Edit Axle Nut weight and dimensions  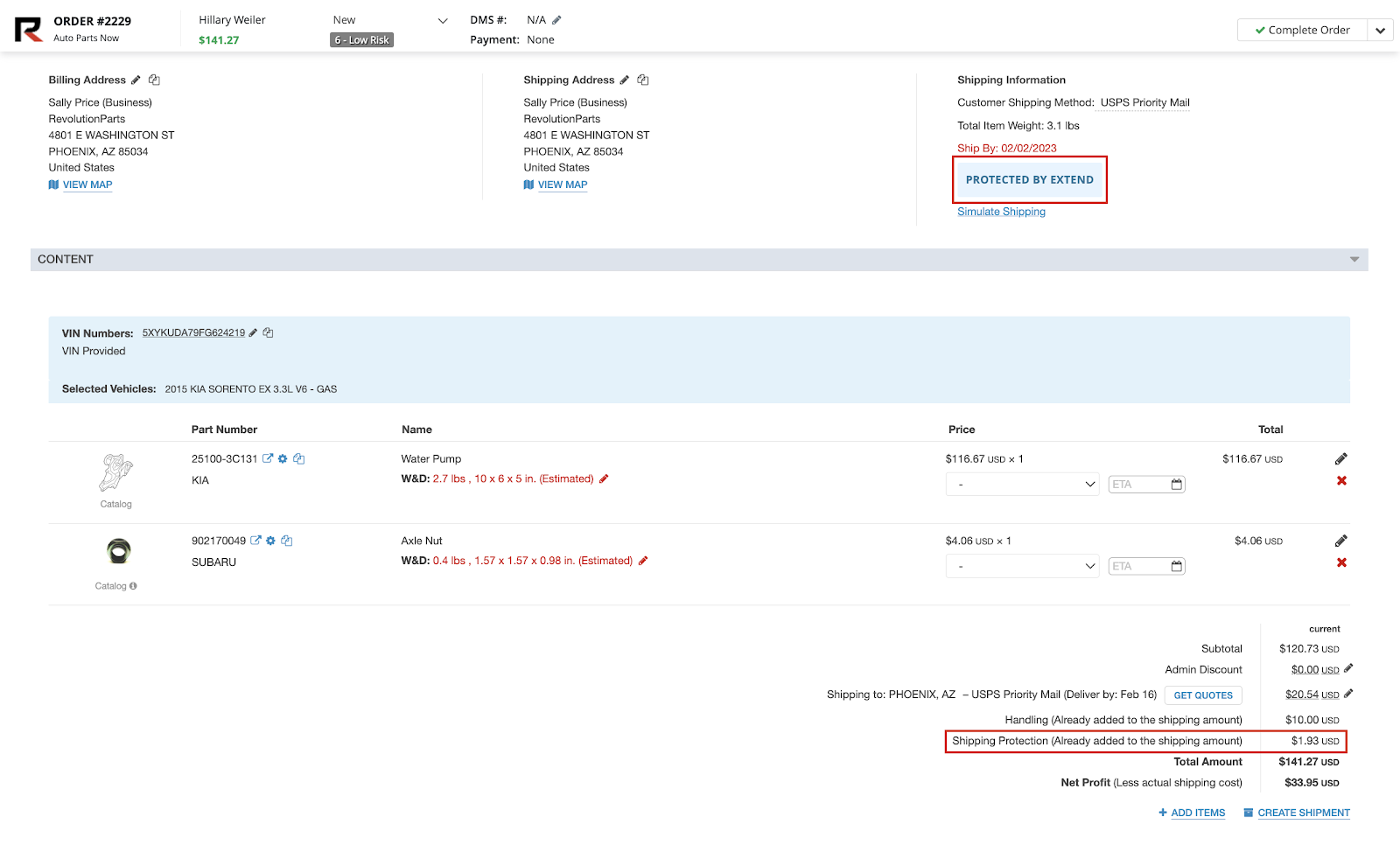pos(643,561)
